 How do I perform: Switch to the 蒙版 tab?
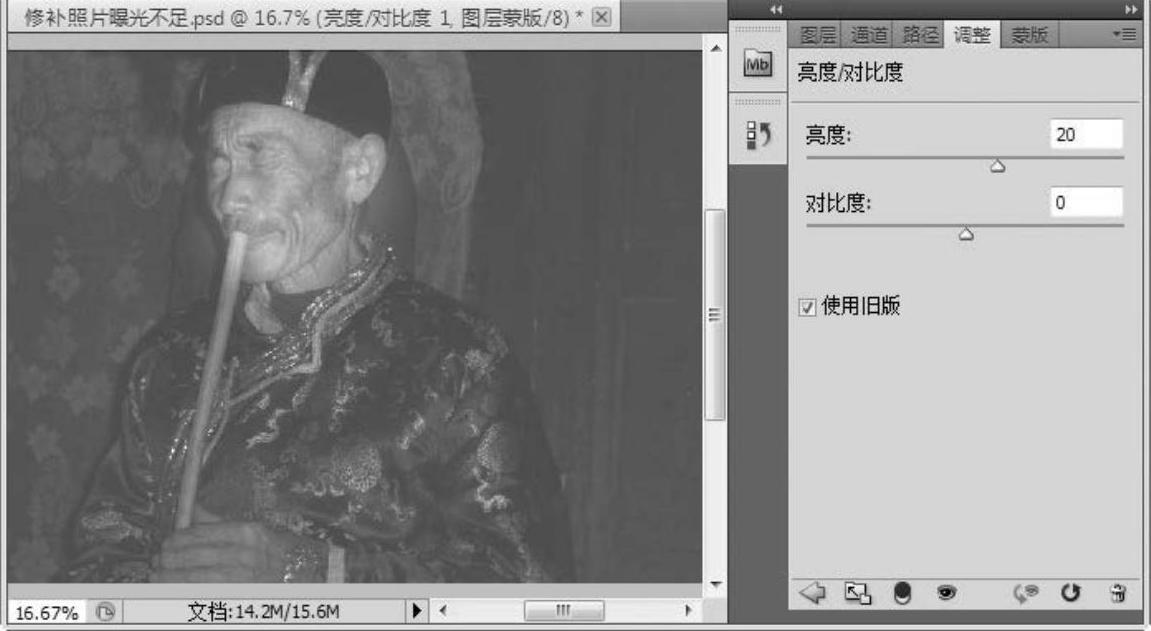1023,35
